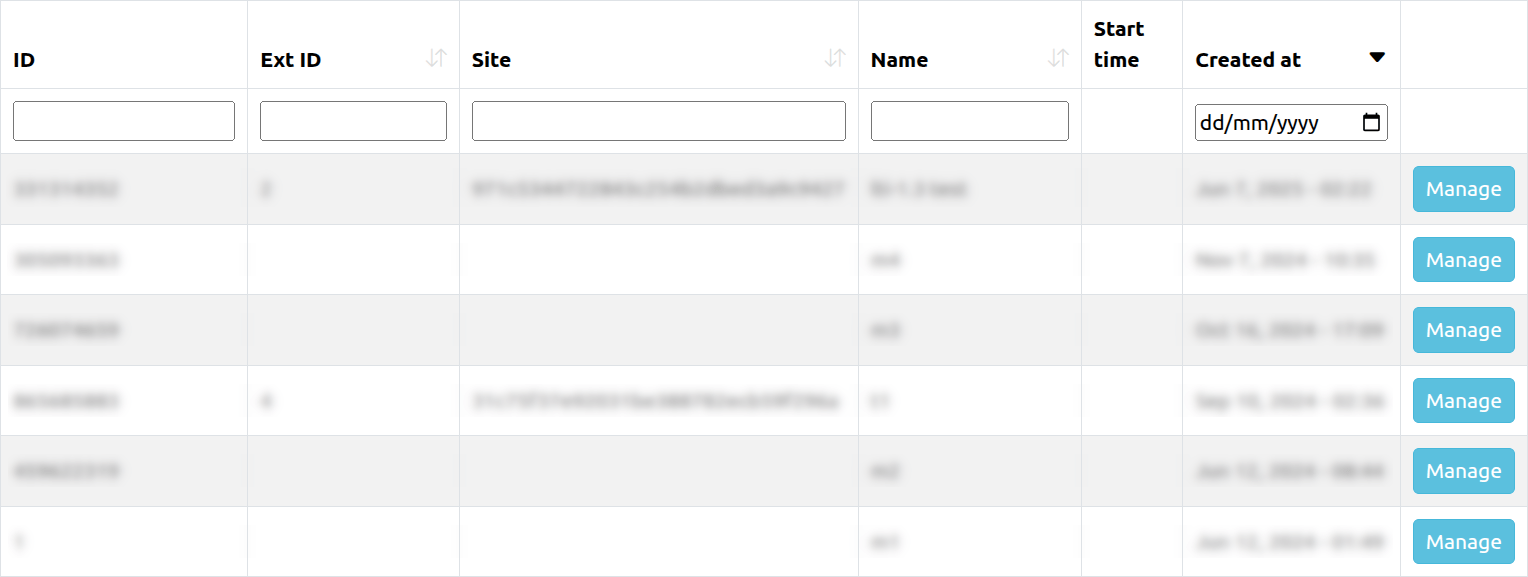The image size is (1528, 577).
Task: Focus the Name filter input
Action: click(x=969, y=121)
